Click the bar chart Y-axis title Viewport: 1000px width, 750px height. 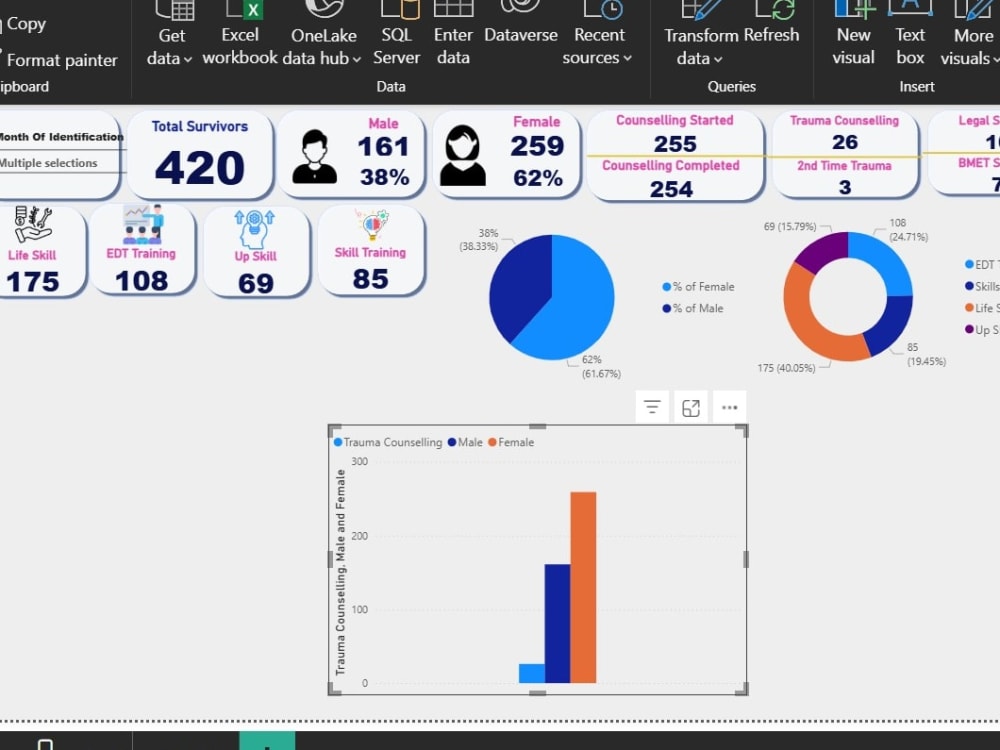[340, 572]
